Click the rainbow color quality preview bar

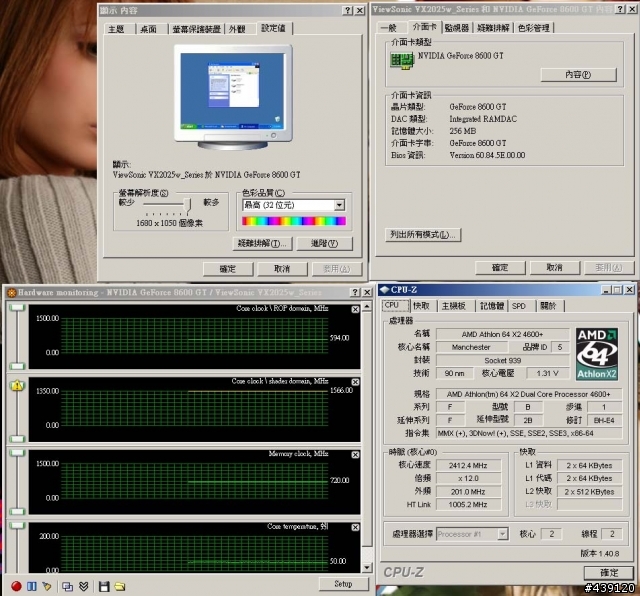click(x=294, y=221)
